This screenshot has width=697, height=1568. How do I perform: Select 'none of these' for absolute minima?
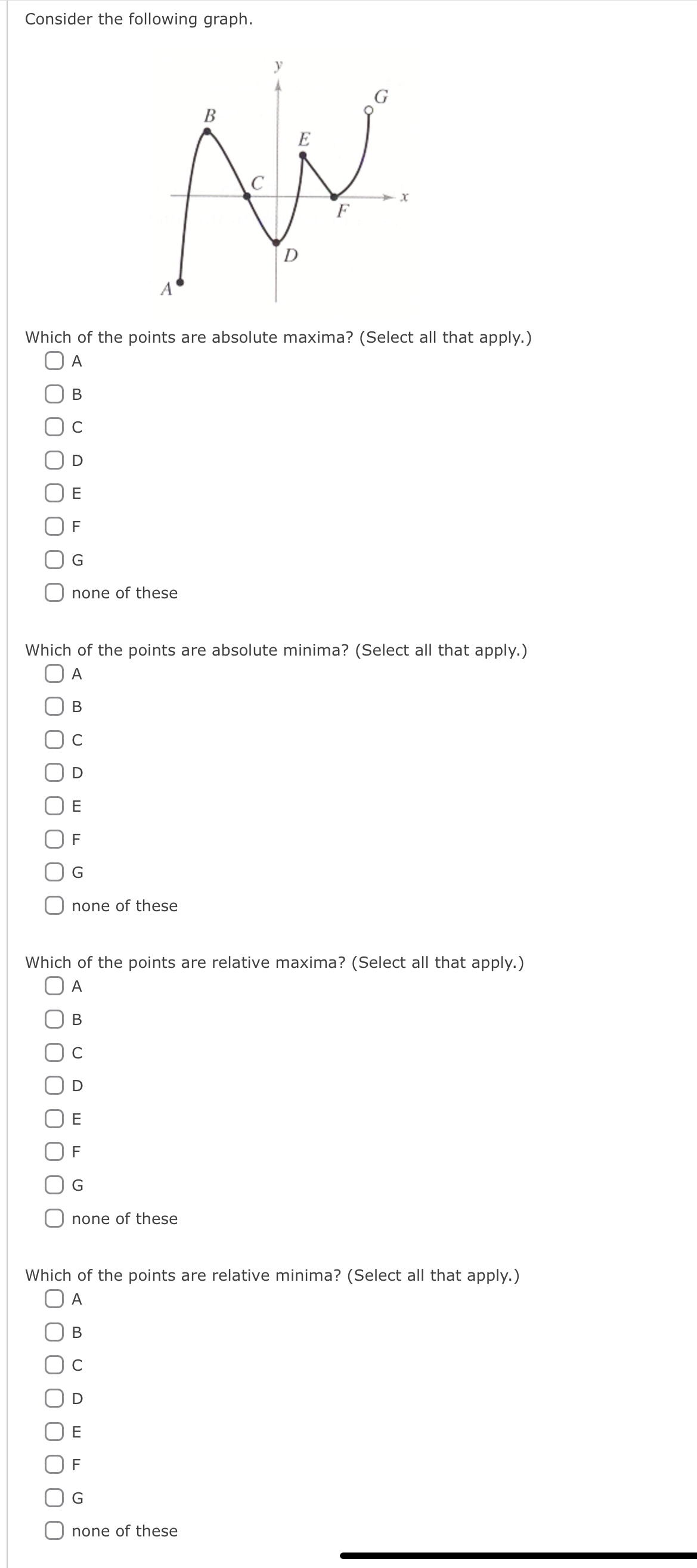[x=54, y=906]
